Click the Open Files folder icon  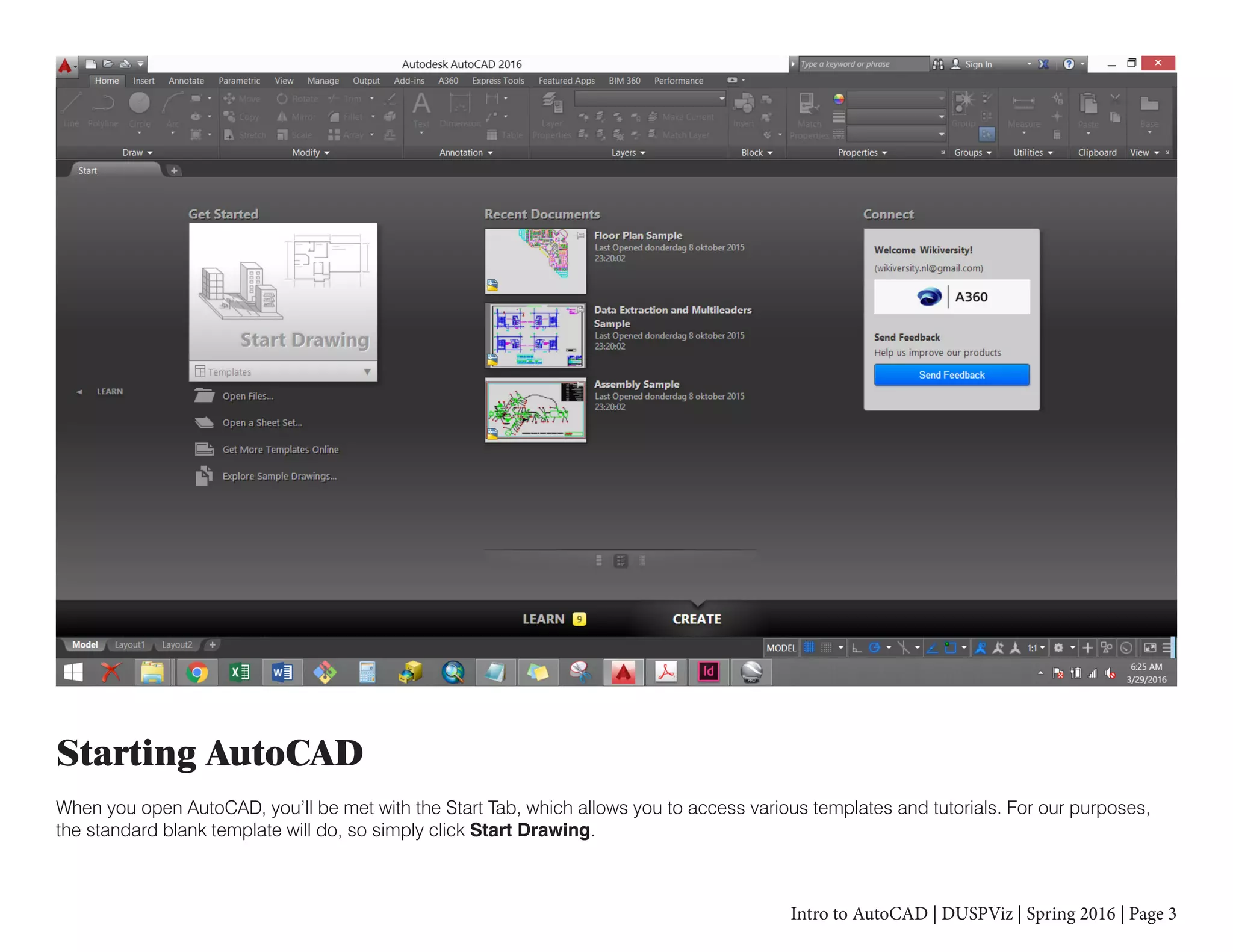[204, 395]
